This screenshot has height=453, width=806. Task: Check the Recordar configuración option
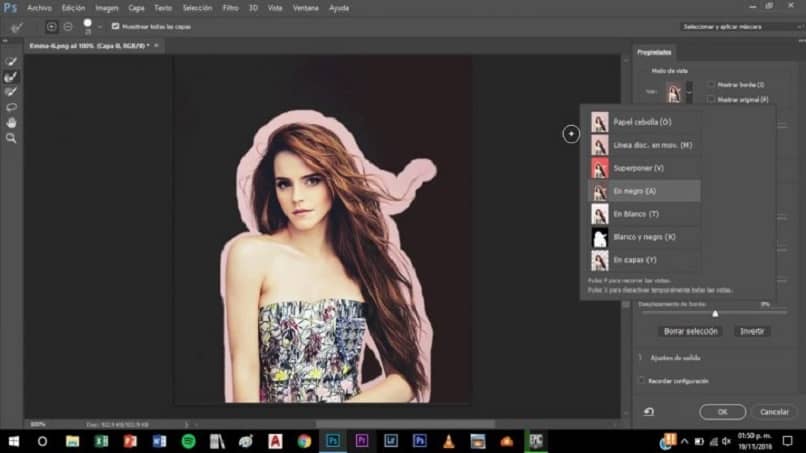coord(641,381)
